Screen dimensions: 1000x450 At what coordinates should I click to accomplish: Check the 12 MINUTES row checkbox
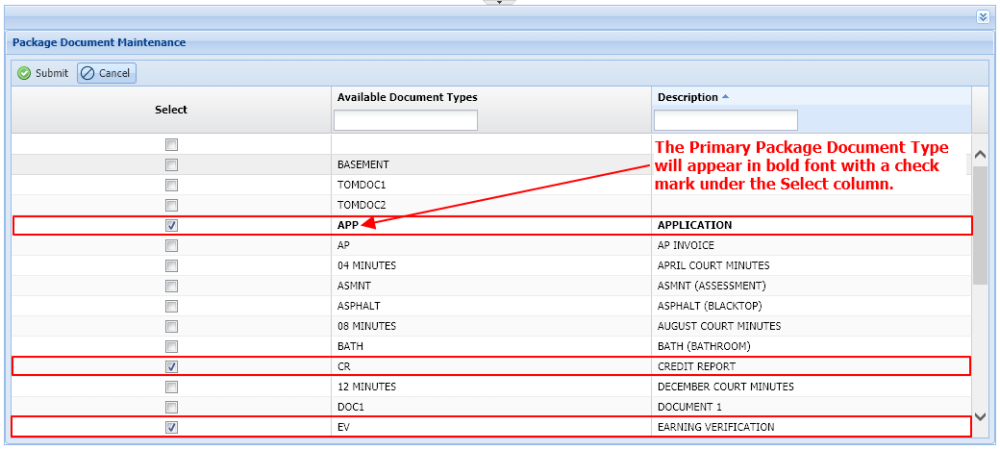pos(171,387)
